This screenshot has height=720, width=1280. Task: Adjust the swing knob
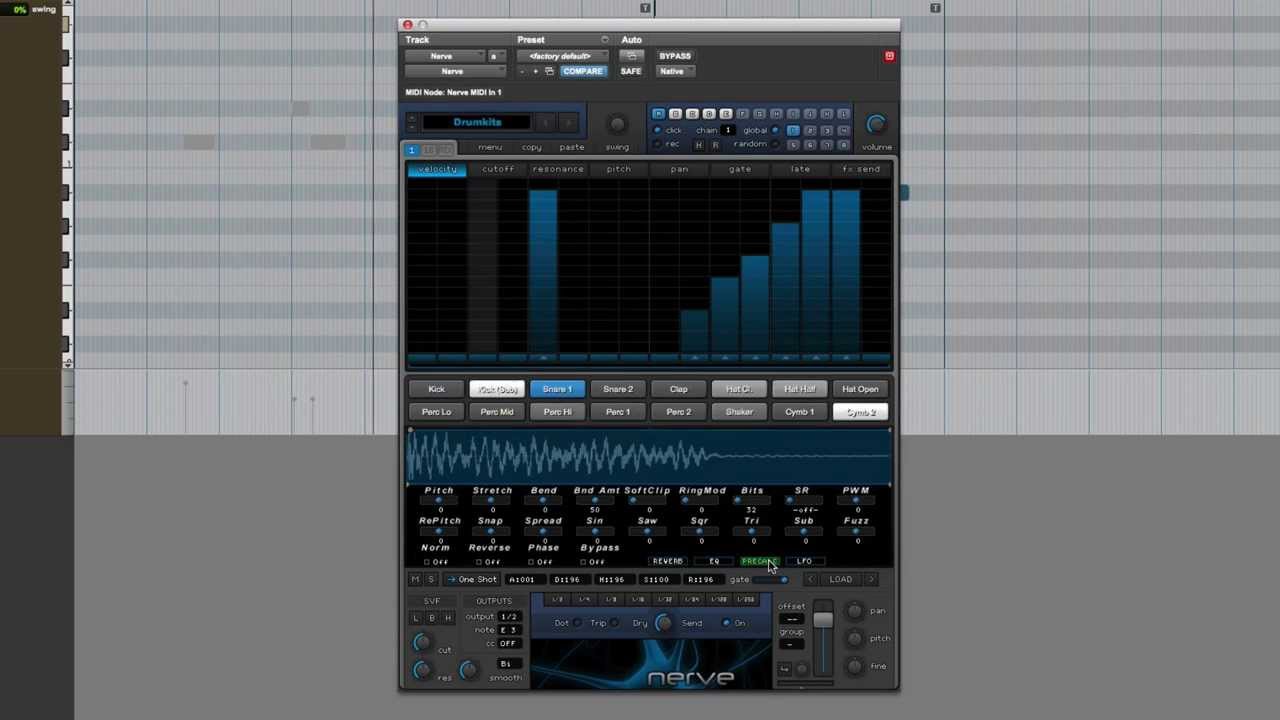tap(617, 124)
